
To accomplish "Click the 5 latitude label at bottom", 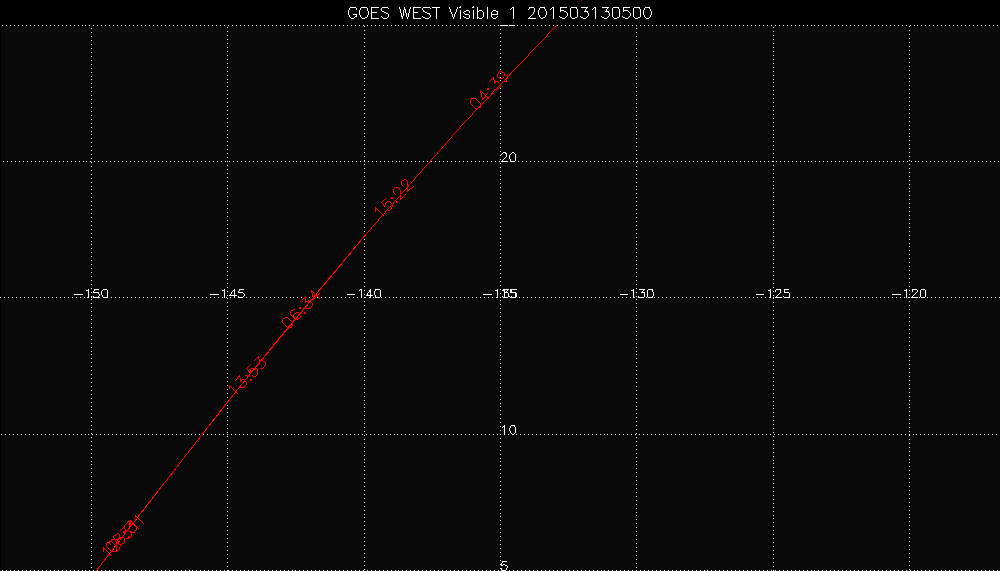I will (504, 565).
